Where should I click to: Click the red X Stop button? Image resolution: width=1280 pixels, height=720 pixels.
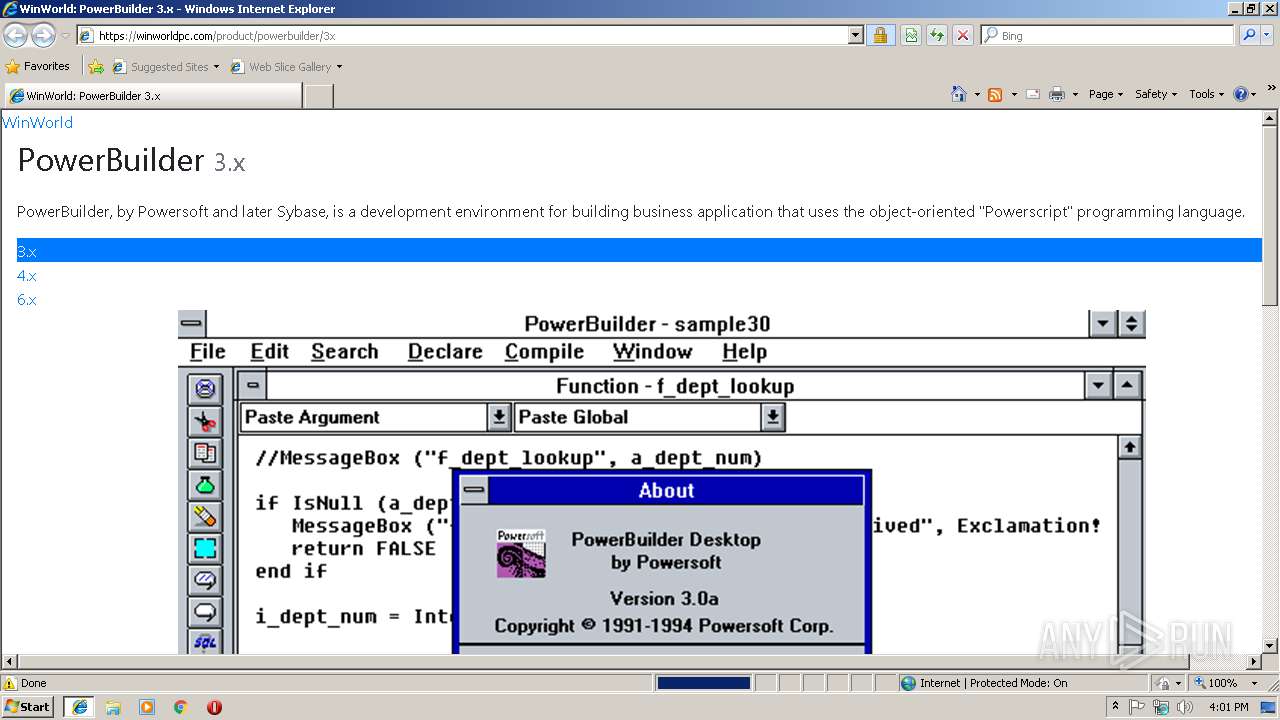click(x=963, y=35)
